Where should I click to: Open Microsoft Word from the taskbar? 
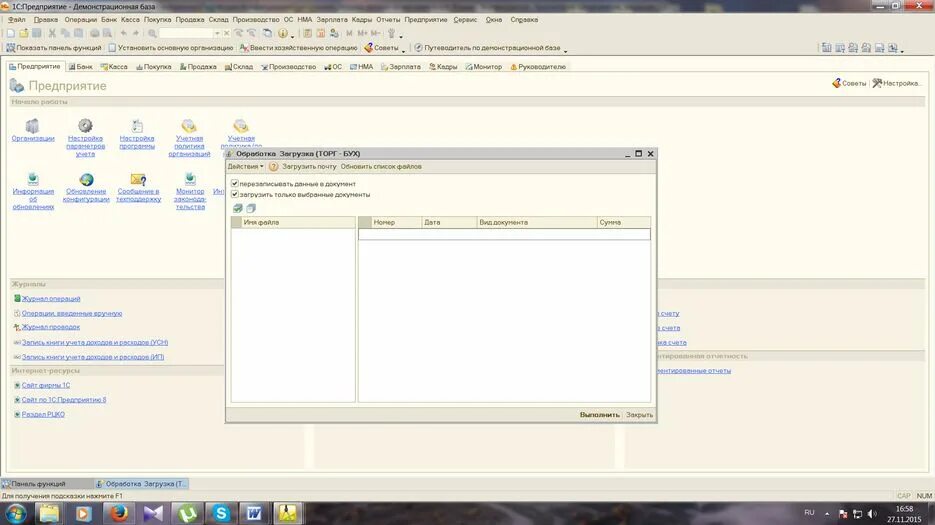(x=255, y=513)
